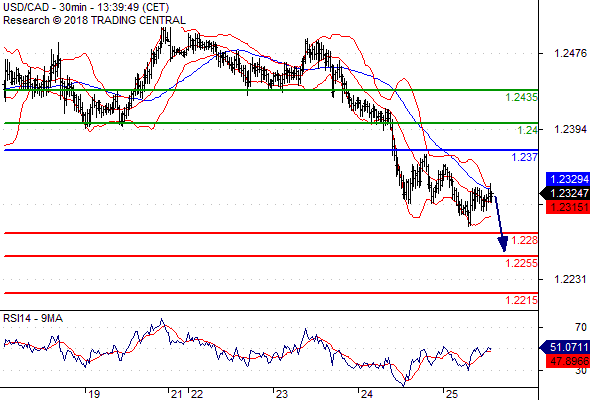Click the green 1.24 resistance label

[x=527, y=130]
